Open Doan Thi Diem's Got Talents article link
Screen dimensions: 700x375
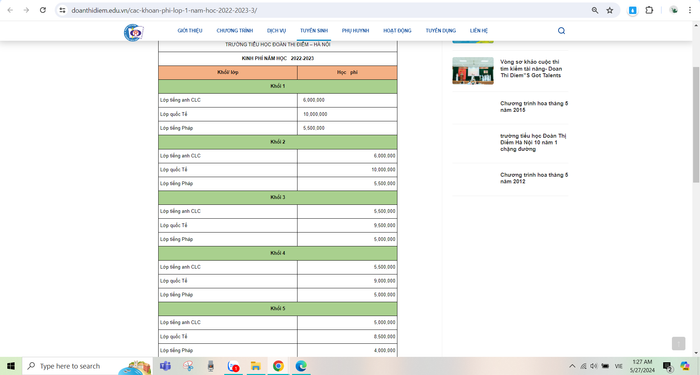tap(531, 69)
